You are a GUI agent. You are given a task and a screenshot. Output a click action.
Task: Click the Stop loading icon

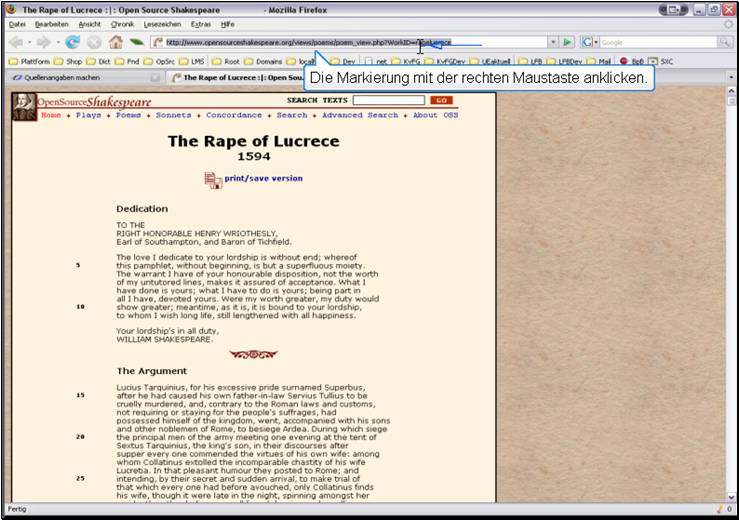tap(94, 42)
